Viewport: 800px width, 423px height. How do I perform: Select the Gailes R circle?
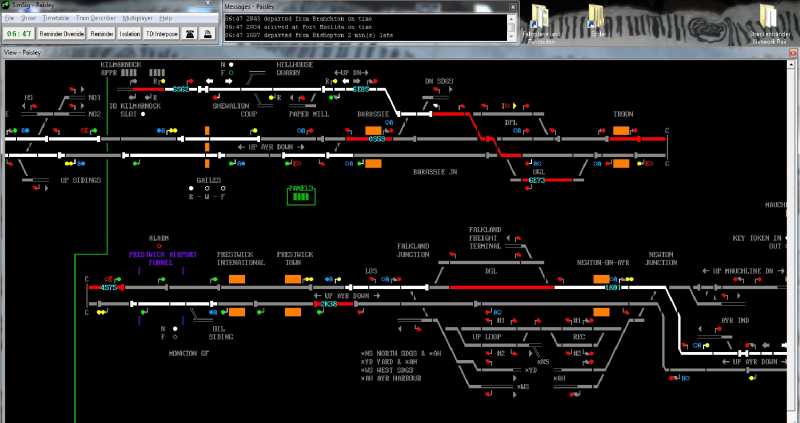click(x=191, y=188)
